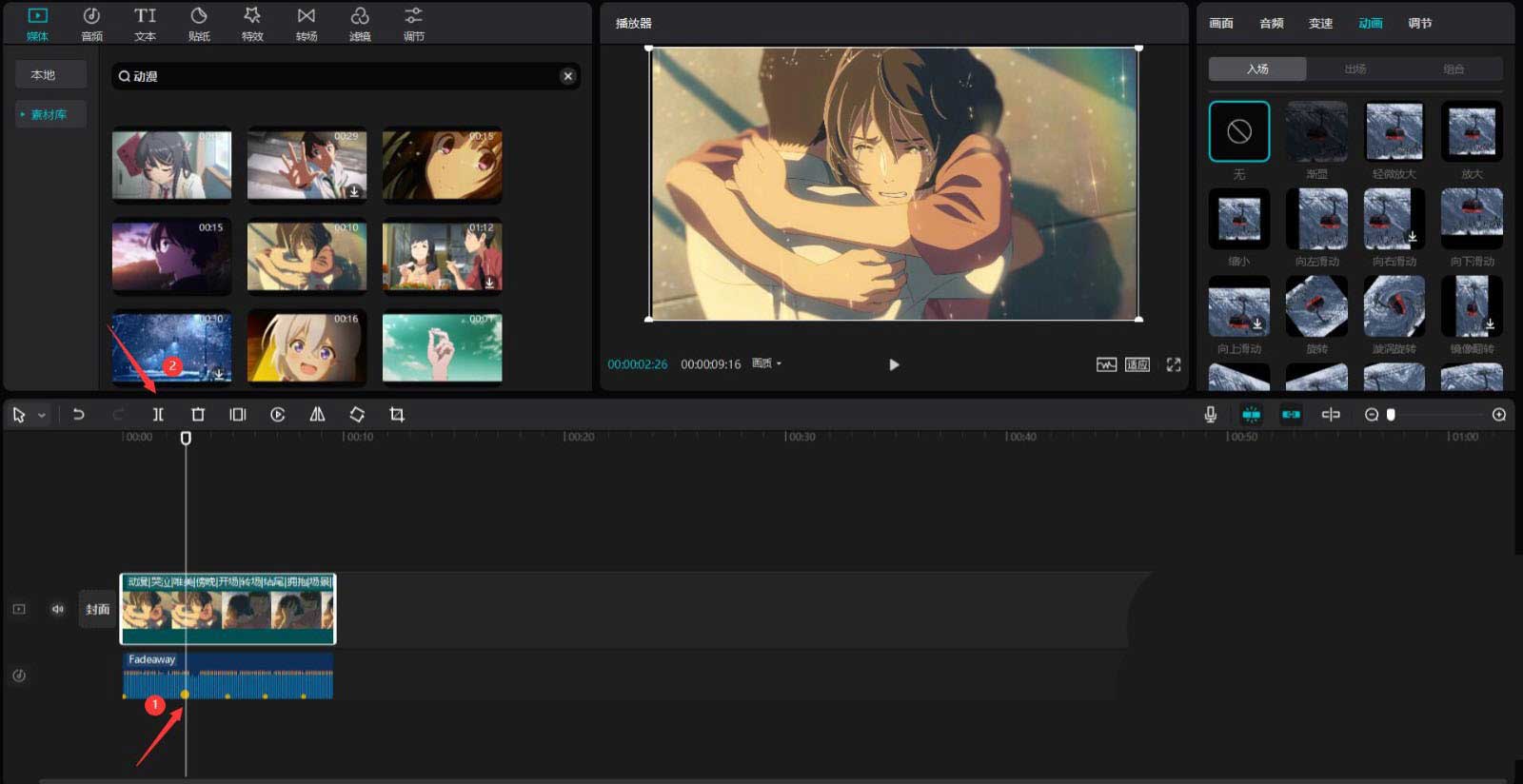The height and width of the screenshot is (784, 1523).
Task: Start voice recording with the microphone icon
Action: (1210, 415)
